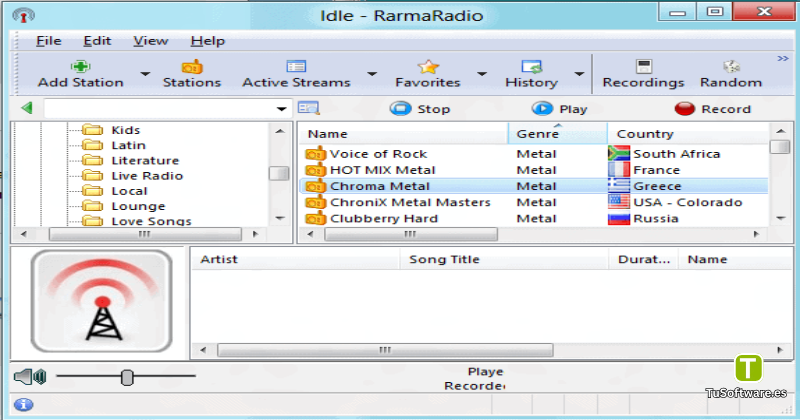The image size is (800, 420).
Task: Start recording with the Record button
Action: point(712,109)
